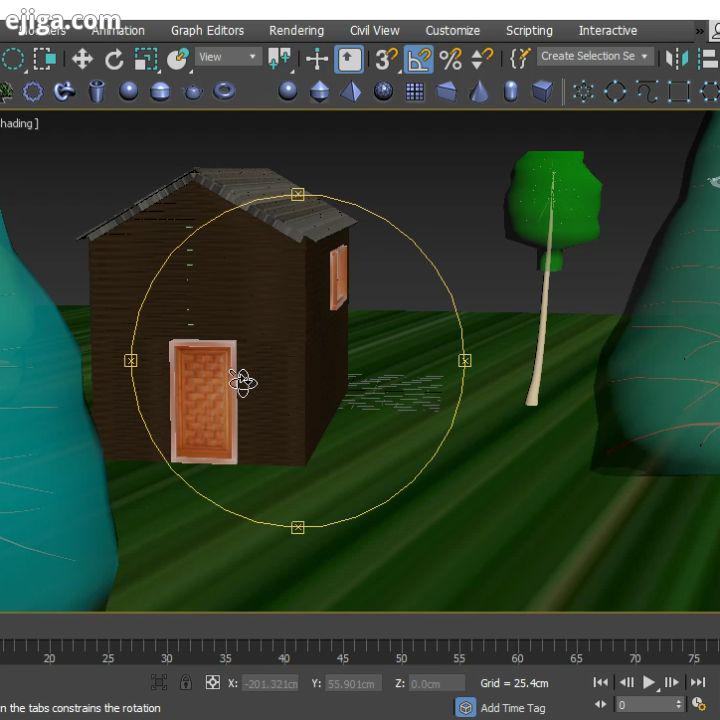The height and width of the screenshot is (720, 720).
Task: Create a Pyramid primitive
Action: pyautogui.click(x=351, y=91)
